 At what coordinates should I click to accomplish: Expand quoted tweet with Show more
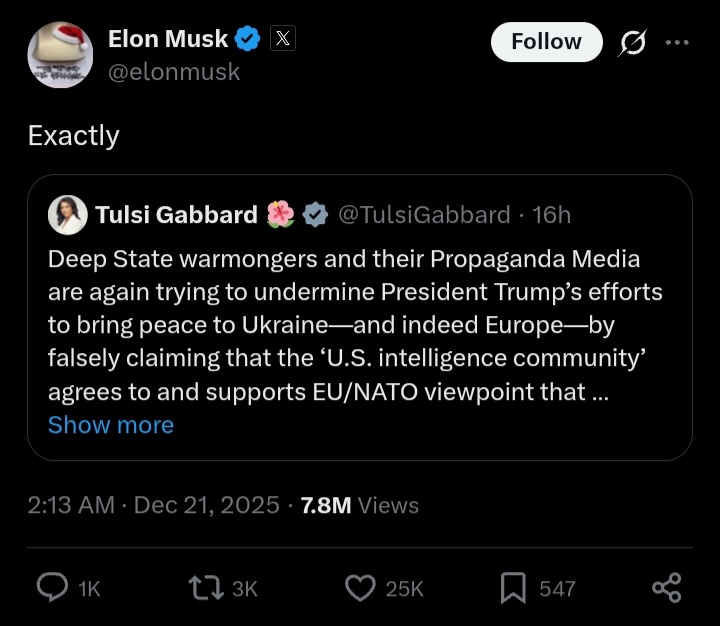pos(111,425)
